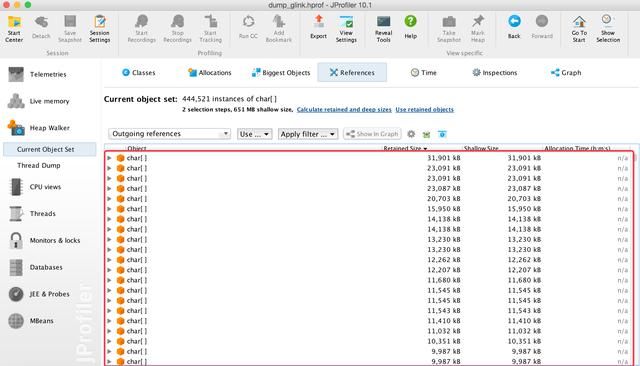This screenshot has width=640, height=366.
Task: Select the char[] row with 11,032 kB
Action: tap(369, 331)
